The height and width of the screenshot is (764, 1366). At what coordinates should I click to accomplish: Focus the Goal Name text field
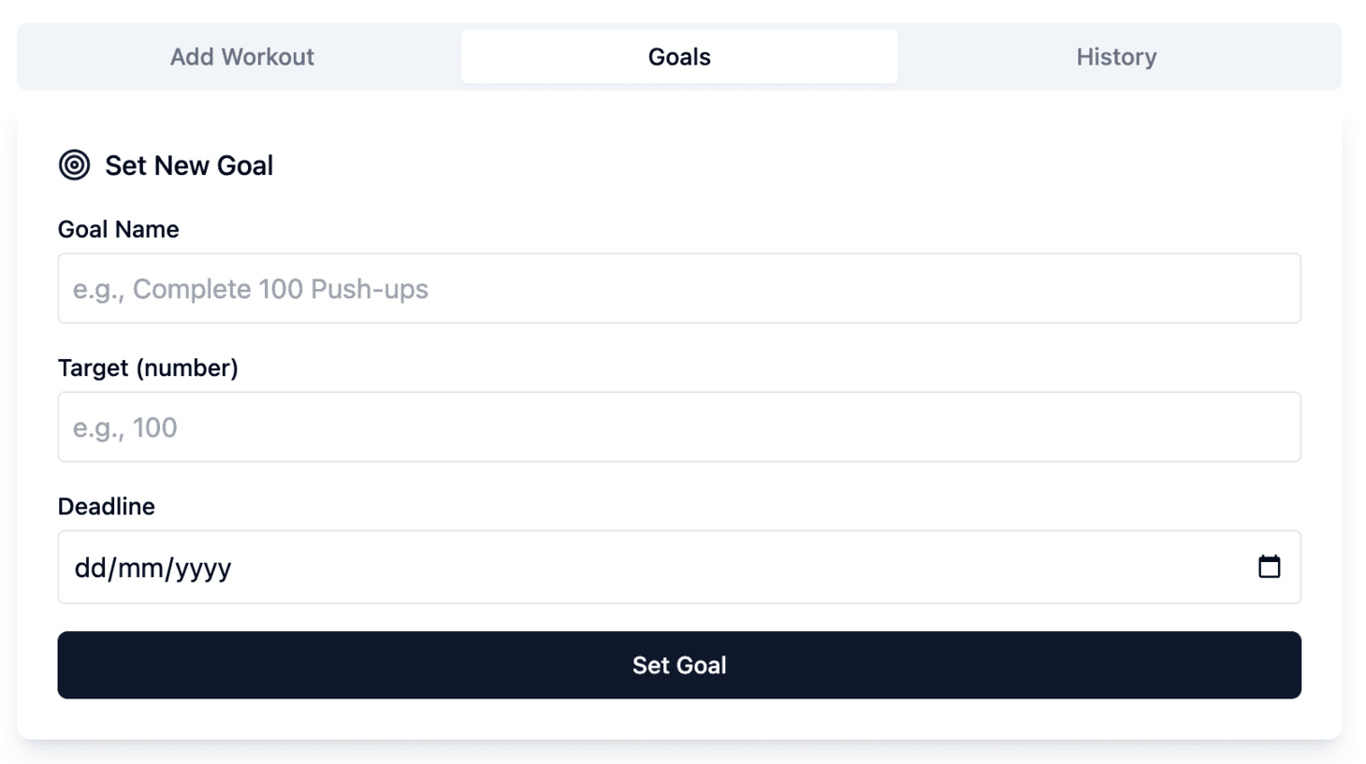679,288
